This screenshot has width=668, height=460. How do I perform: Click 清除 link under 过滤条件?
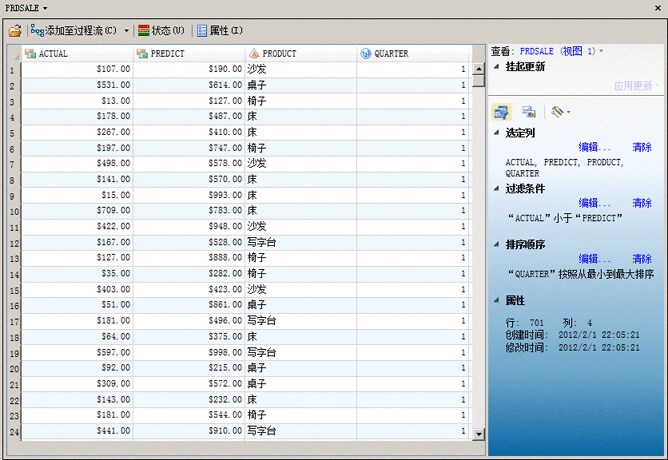tap(642, 203)
